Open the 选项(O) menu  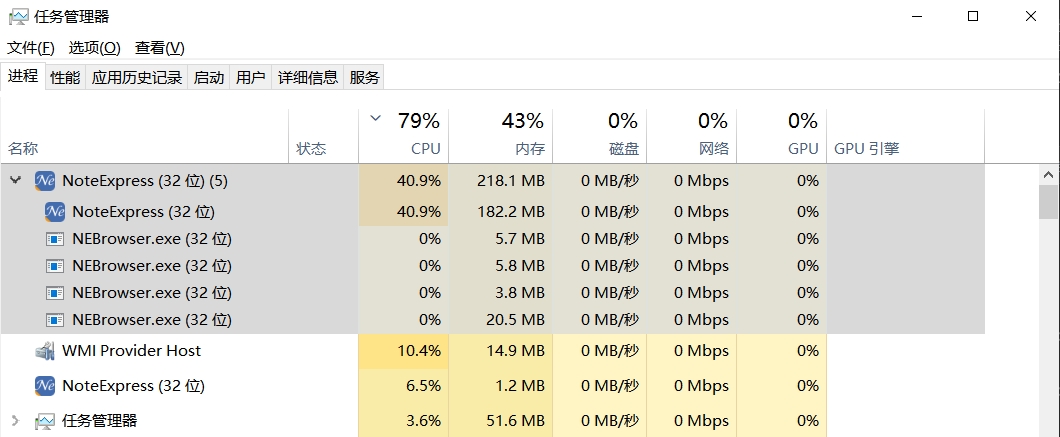point(95,48)
